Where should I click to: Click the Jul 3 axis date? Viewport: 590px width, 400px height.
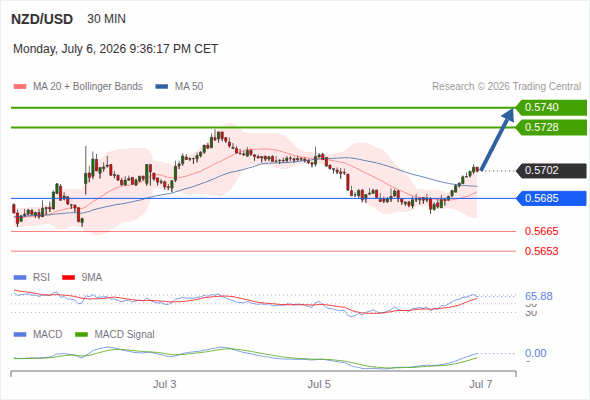click(164, 385)
